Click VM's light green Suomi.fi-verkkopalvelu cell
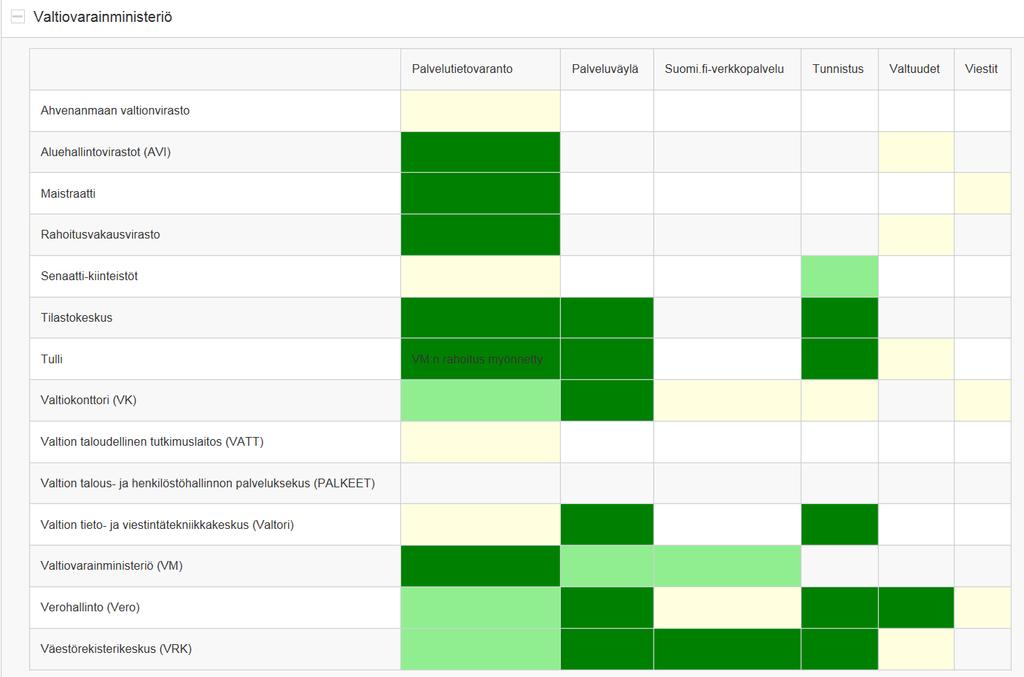Screen dimensions: 1024x677 pos(728,566)
